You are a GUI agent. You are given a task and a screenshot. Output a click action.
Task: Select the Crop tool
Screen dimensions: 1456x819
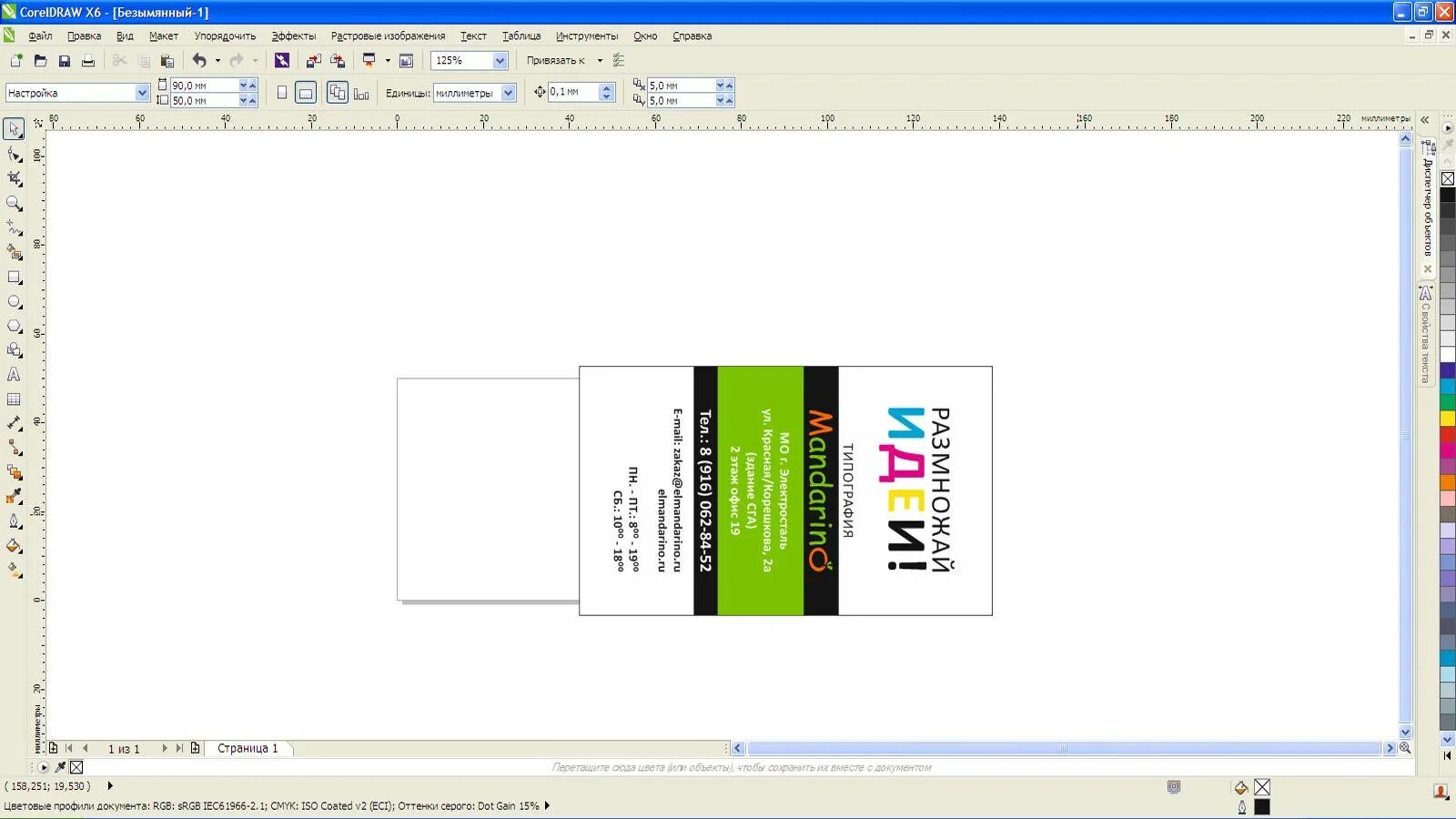14,178
